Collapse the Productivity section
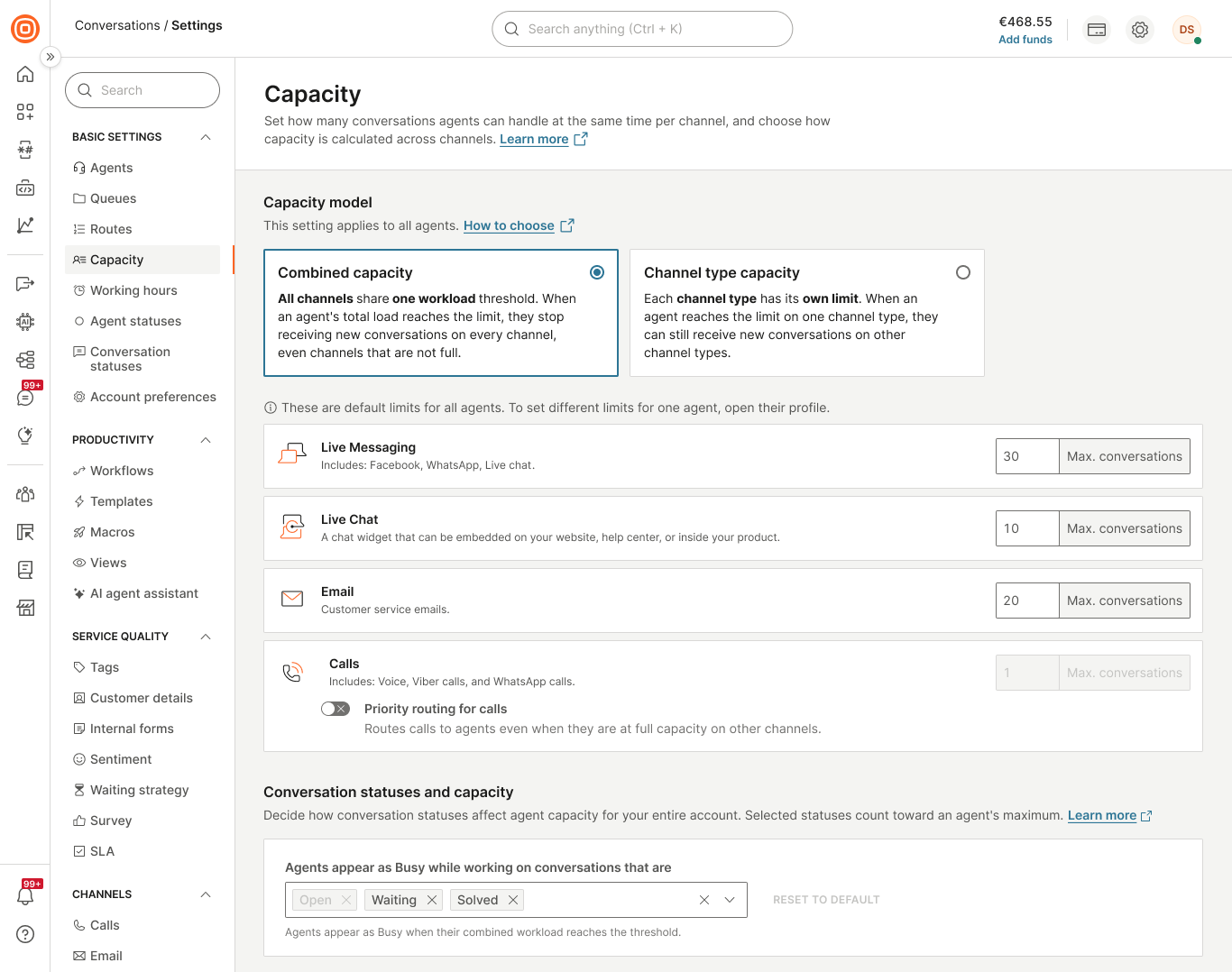The image size is (1232, 972). [x=206, y=440]
